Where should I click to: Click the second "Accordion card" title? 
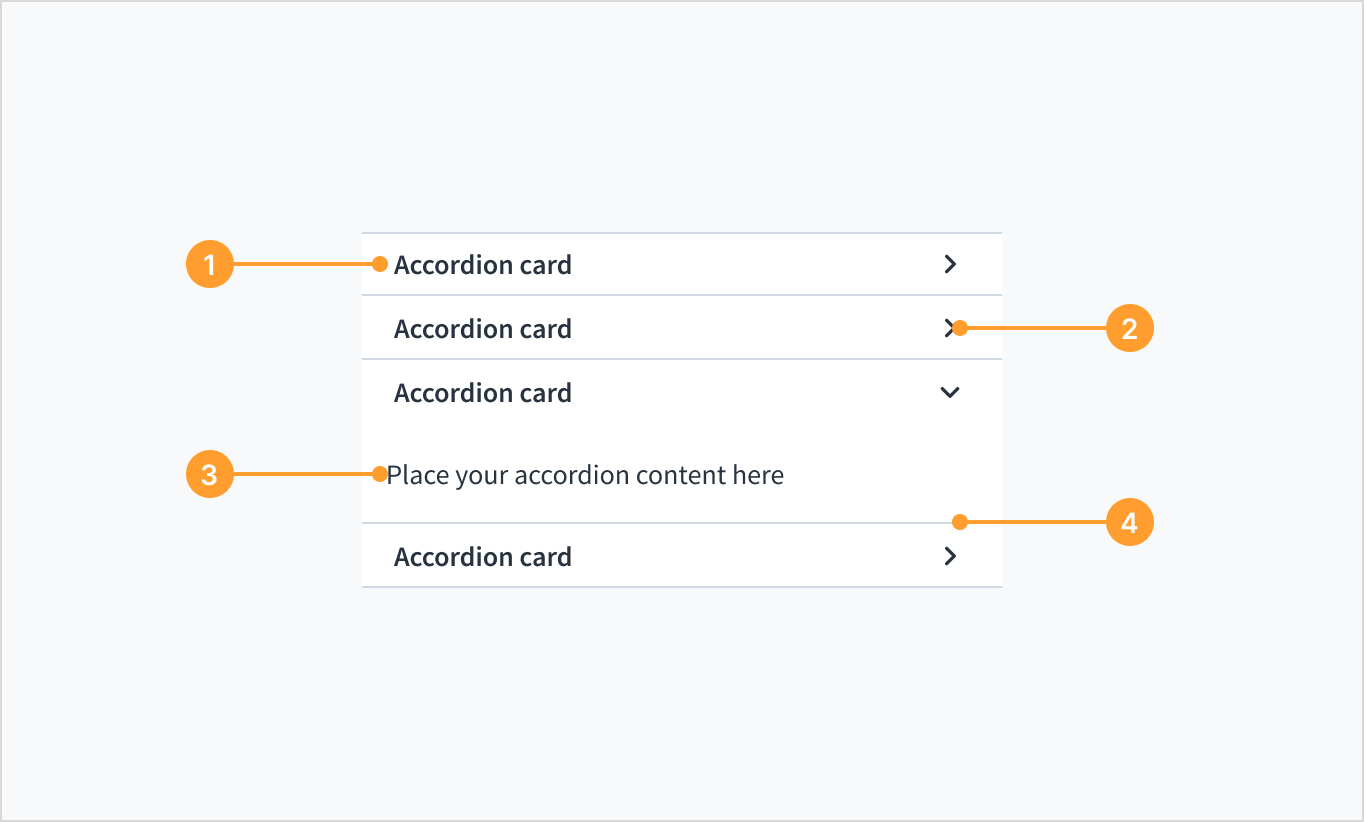click(x=482, y=329)
